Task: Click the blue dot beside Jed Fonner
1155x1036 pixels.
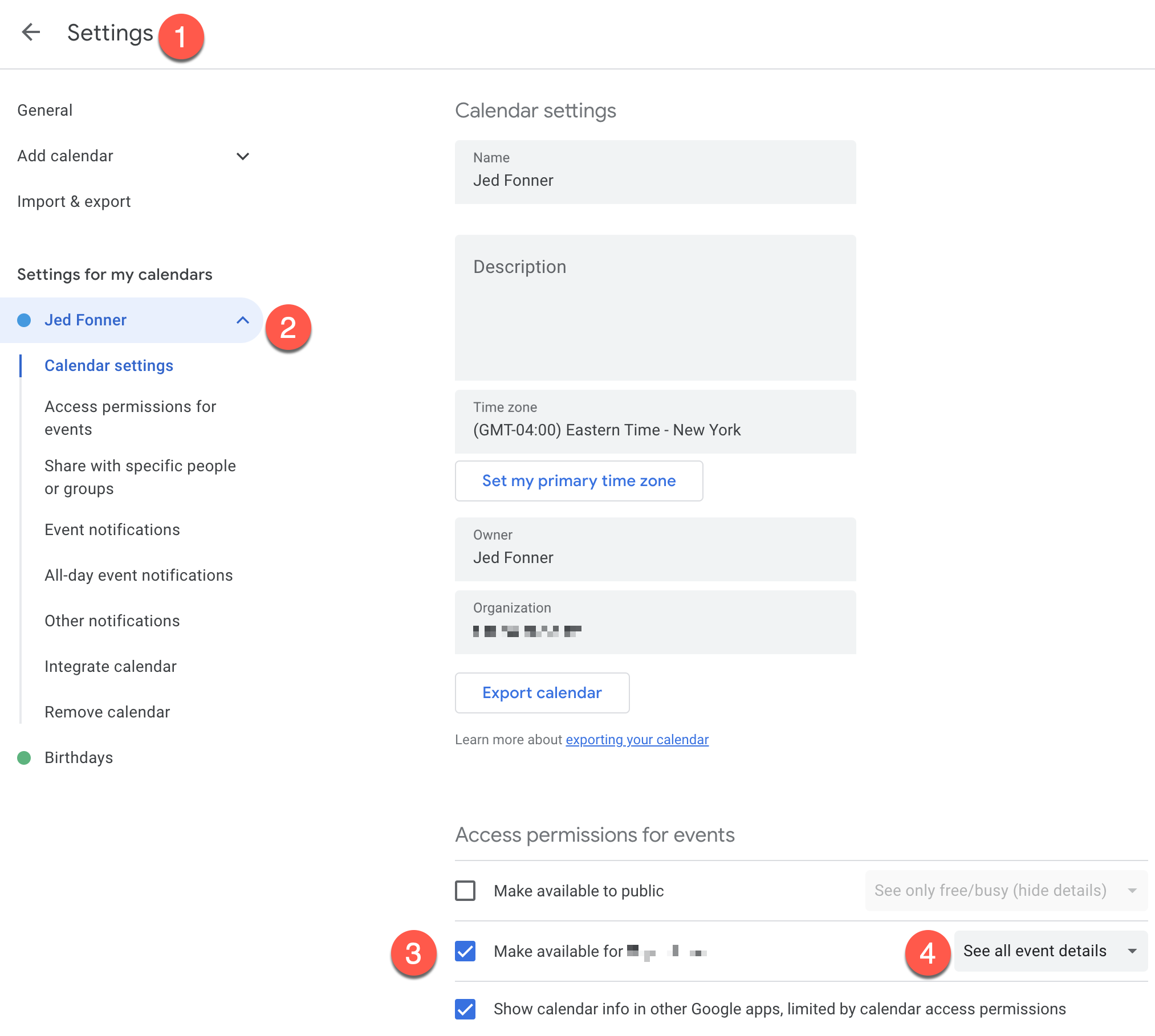Action: pyautogui.click(x=25, y=320)
